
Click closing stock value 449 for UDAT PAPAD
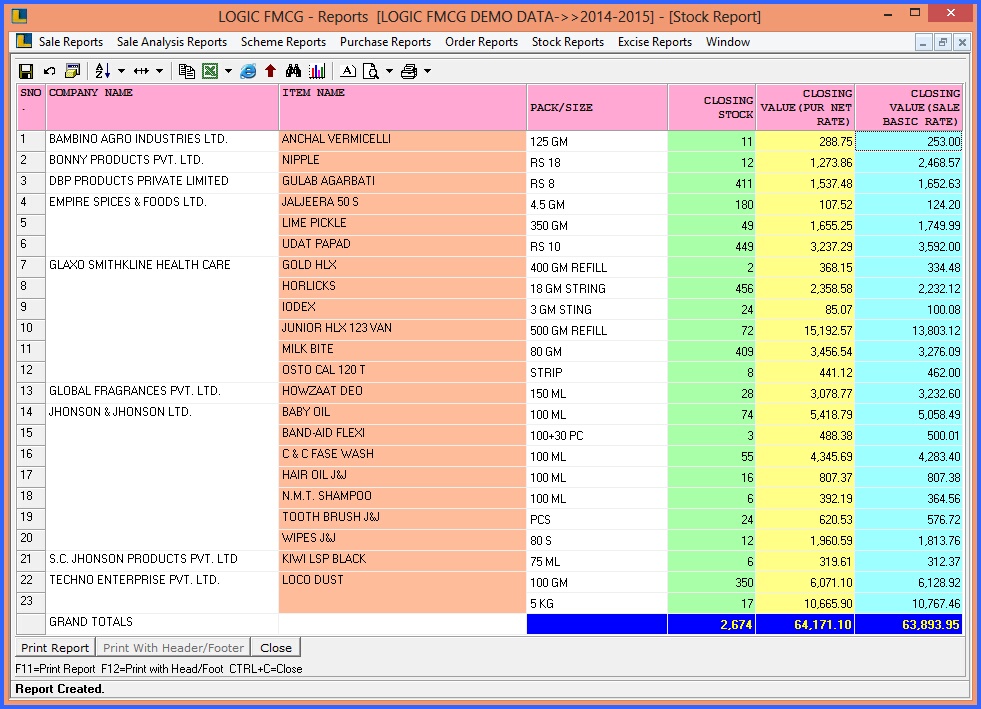click(712, 246)
